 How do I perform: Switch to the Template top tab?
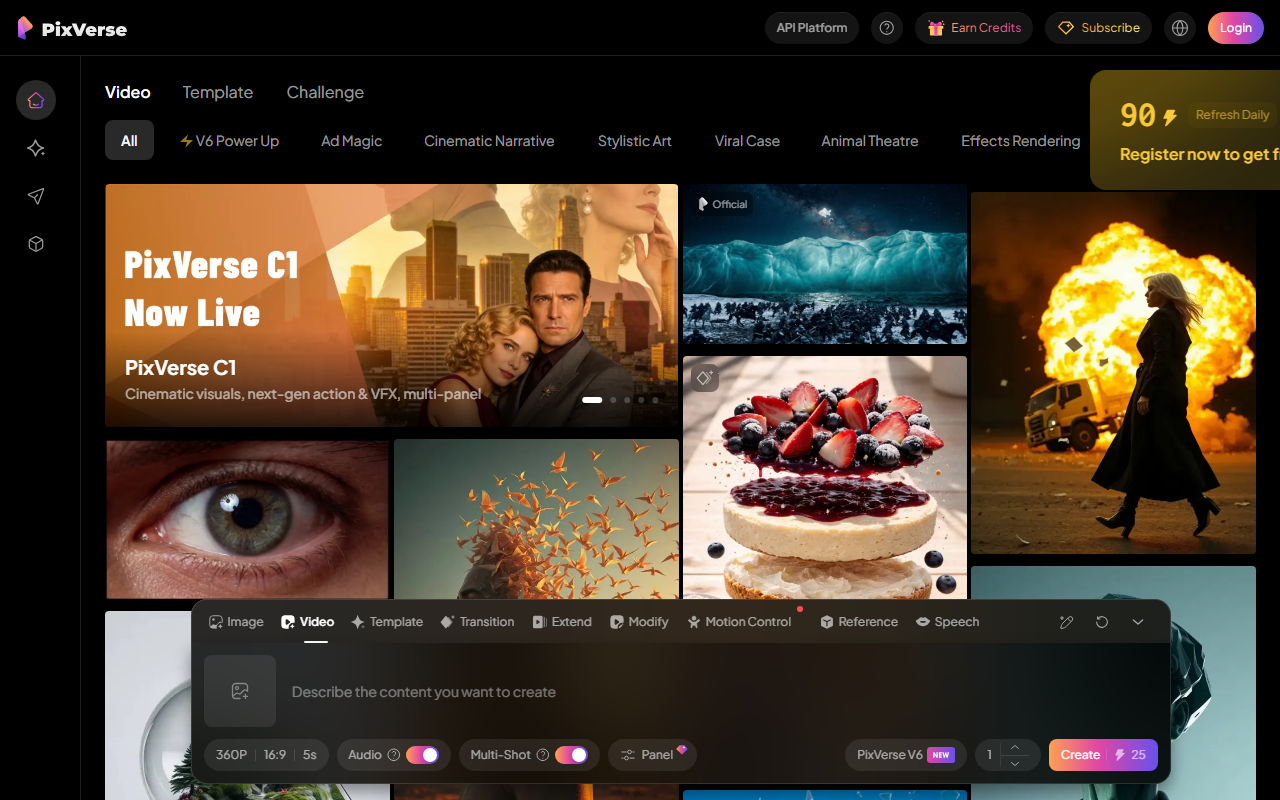point(217,92)
